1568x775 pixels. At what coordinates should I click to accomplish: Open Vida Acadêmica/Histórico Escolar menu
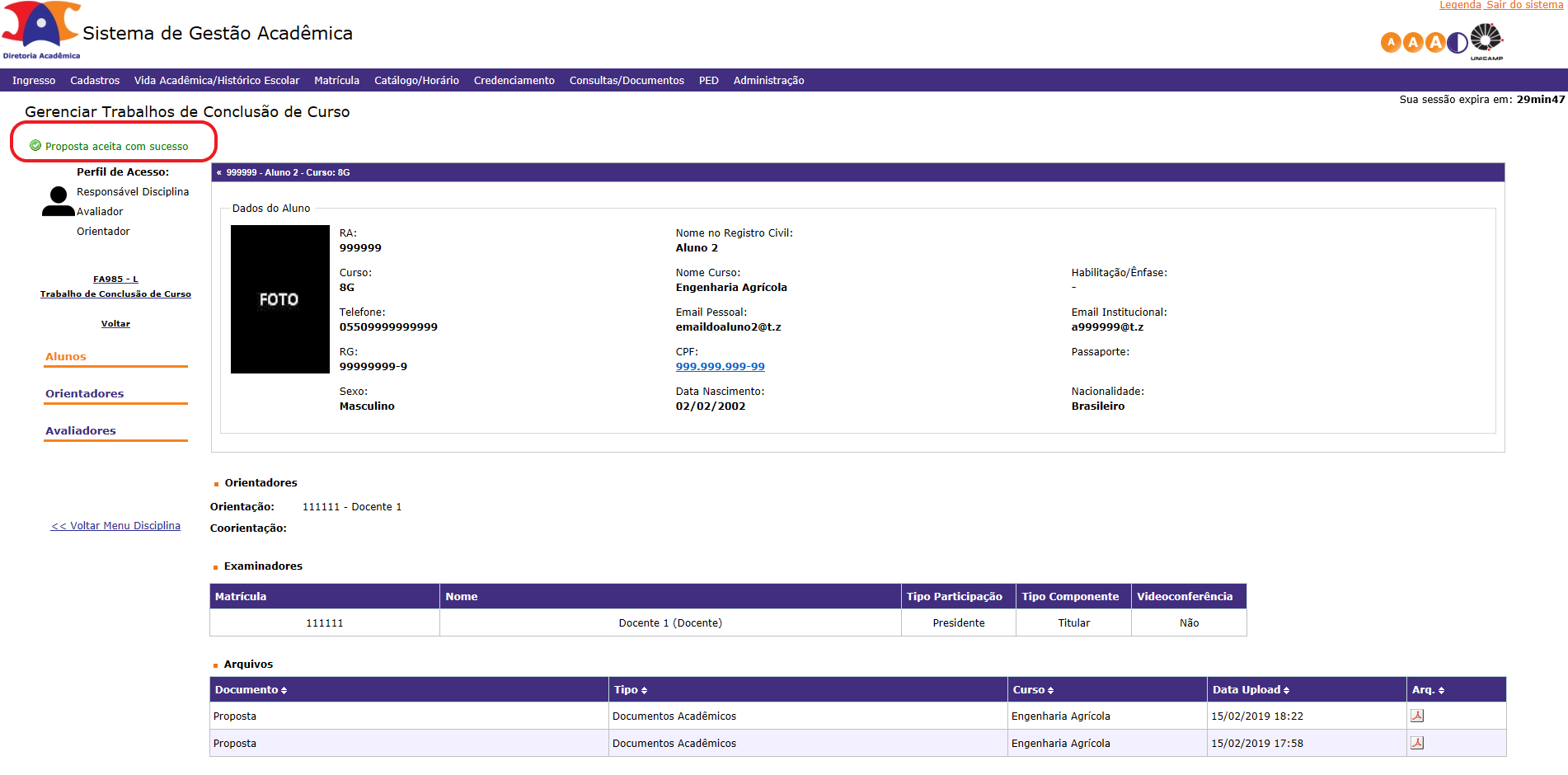(217, 80)
